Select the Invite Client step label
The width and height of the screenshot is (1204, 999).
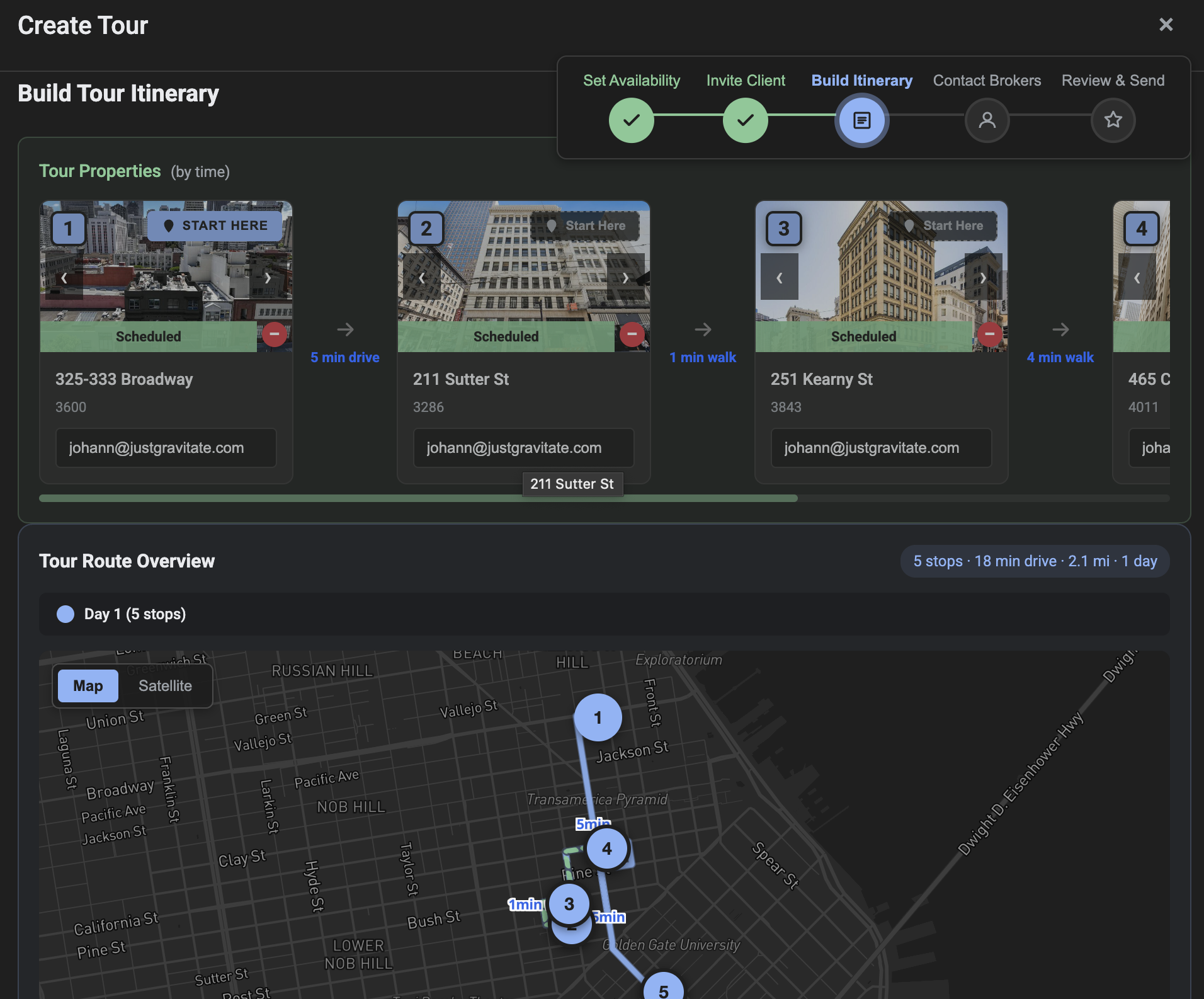(746, 80)
